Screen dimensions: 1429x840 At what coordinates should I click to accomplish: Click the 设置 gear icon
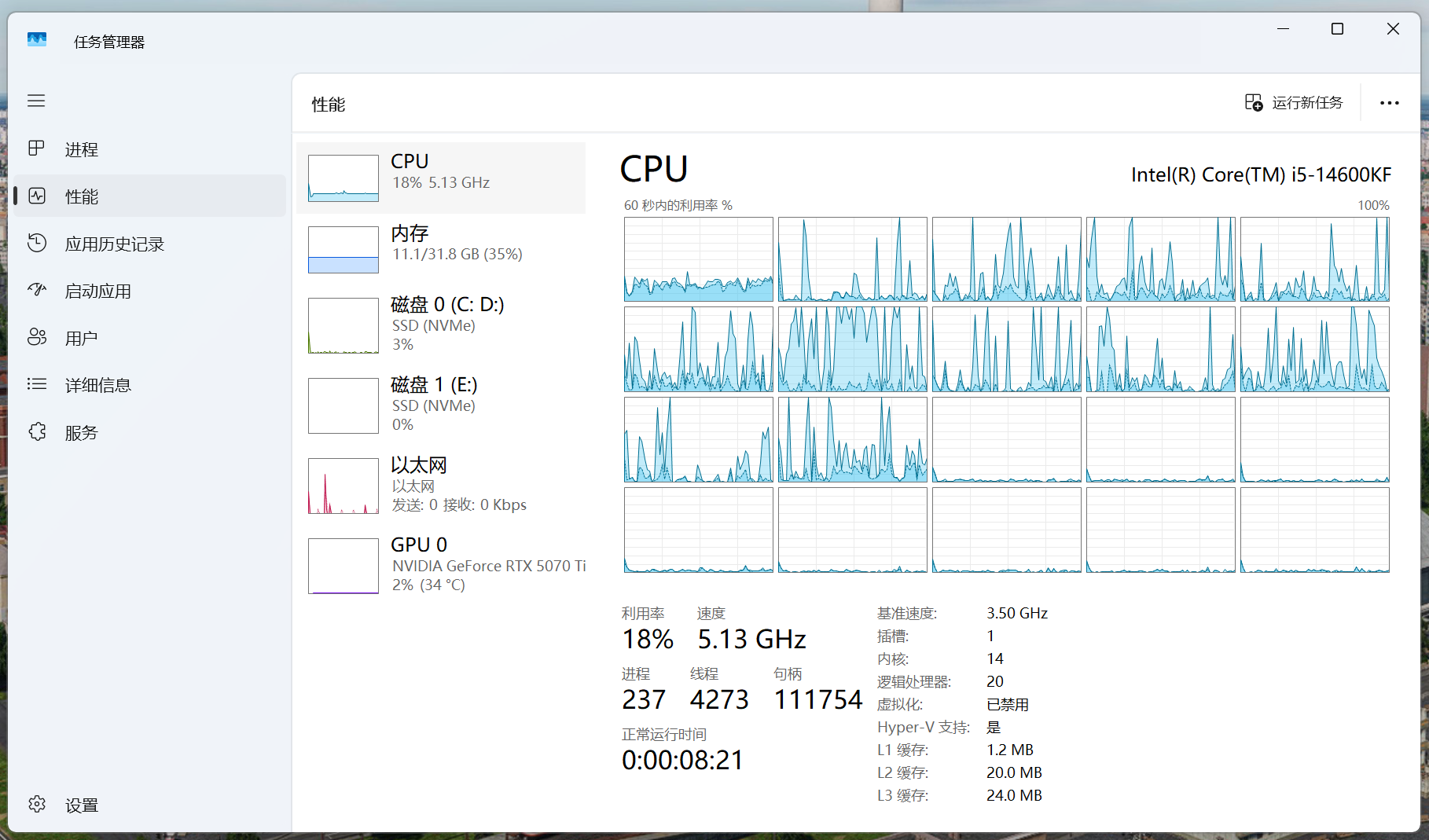point(37,804)
